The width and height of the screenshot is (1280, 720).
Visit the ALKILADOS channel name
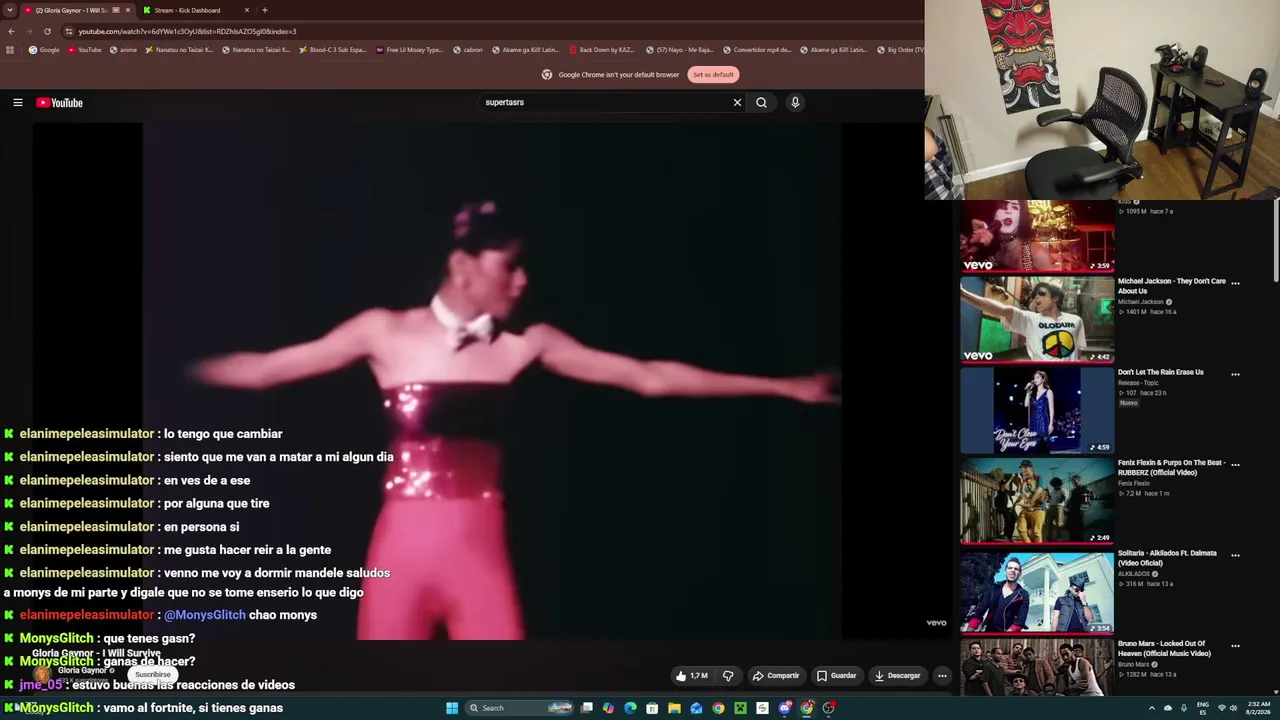(1132, 574)
